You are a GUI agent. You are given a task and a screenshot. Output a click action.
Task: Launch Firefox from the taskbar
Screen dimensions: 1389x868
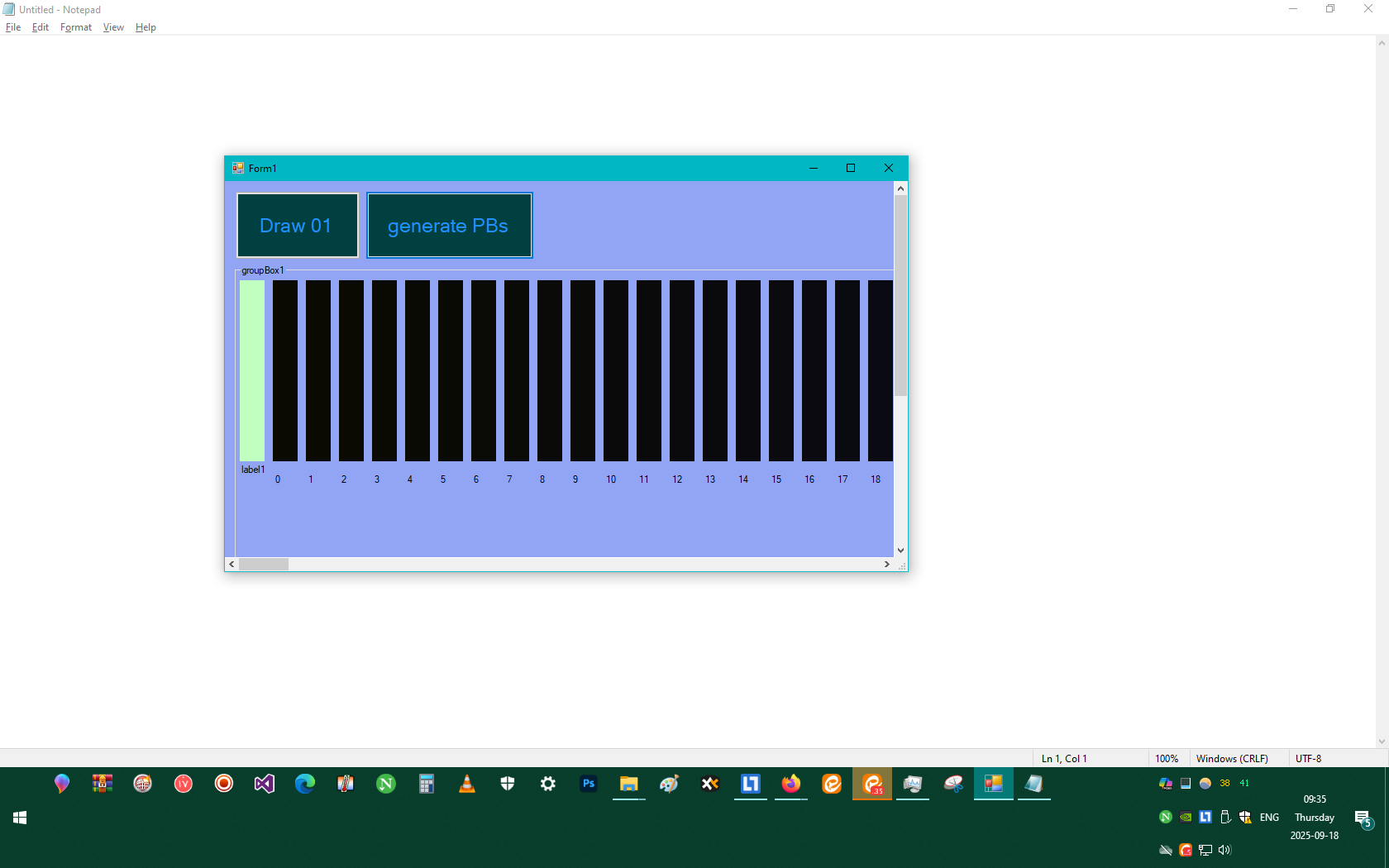pos(790,784)
